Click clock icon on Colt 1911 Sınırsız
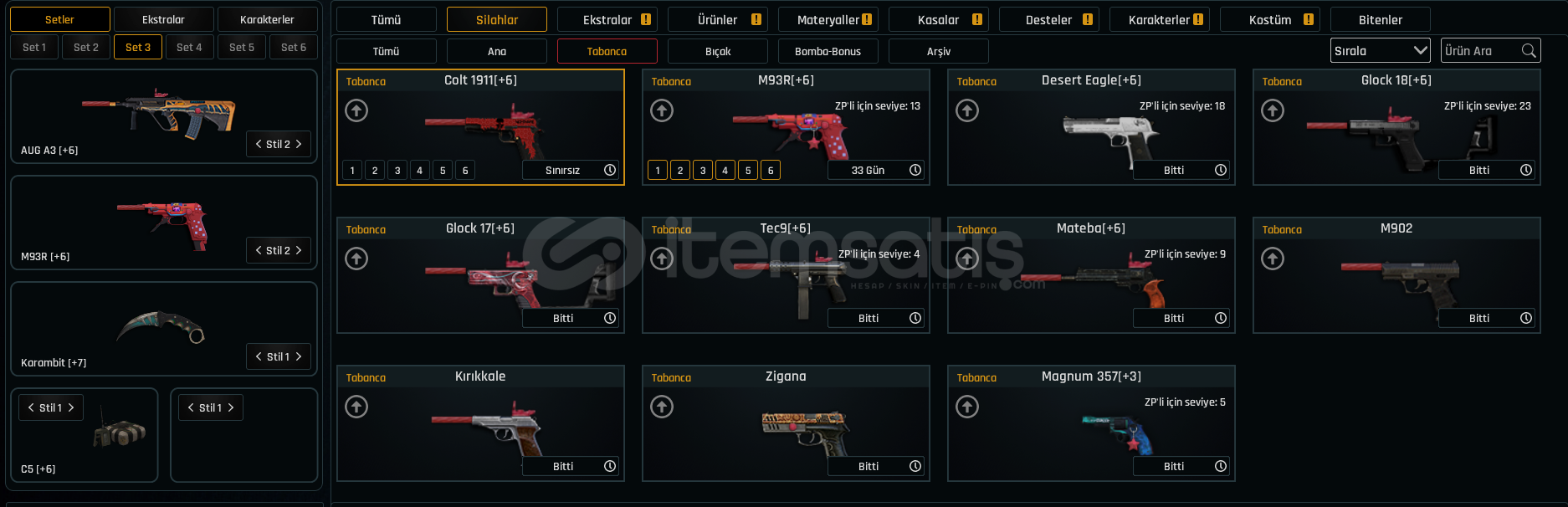This screenshot has width=1568, height=507. pyautogui.click(x=610, y=170)
